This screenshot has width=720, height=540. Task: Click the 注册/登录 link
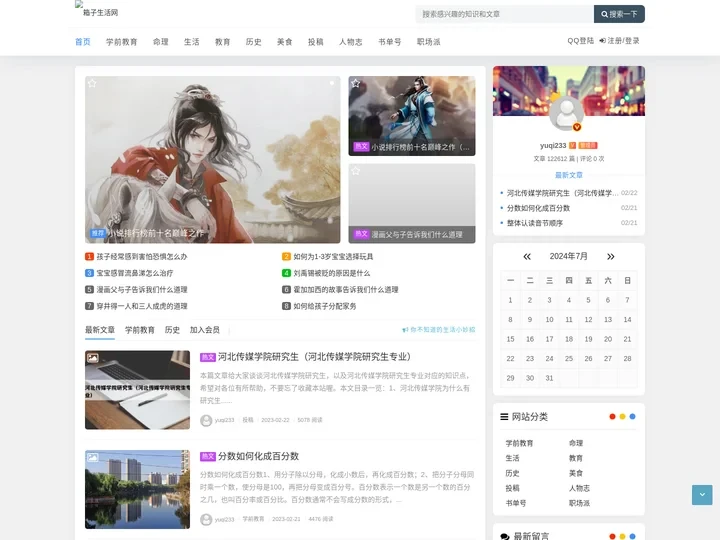tap(619, 41)
